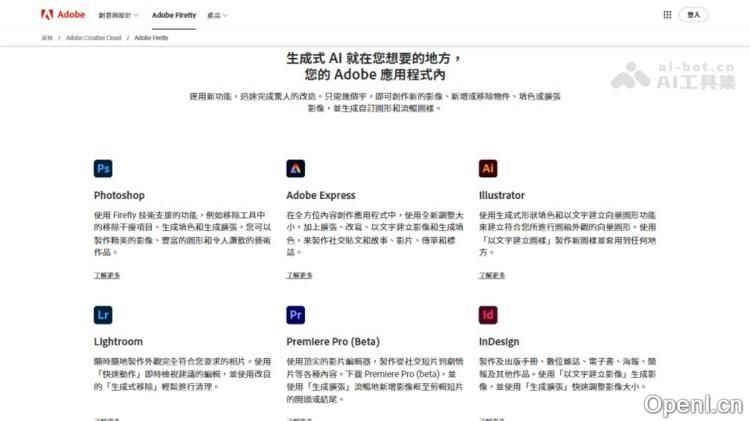750x421 pixels.
Task: Click the Premiere Pro Pr app icon
Action: pos(296,315)
